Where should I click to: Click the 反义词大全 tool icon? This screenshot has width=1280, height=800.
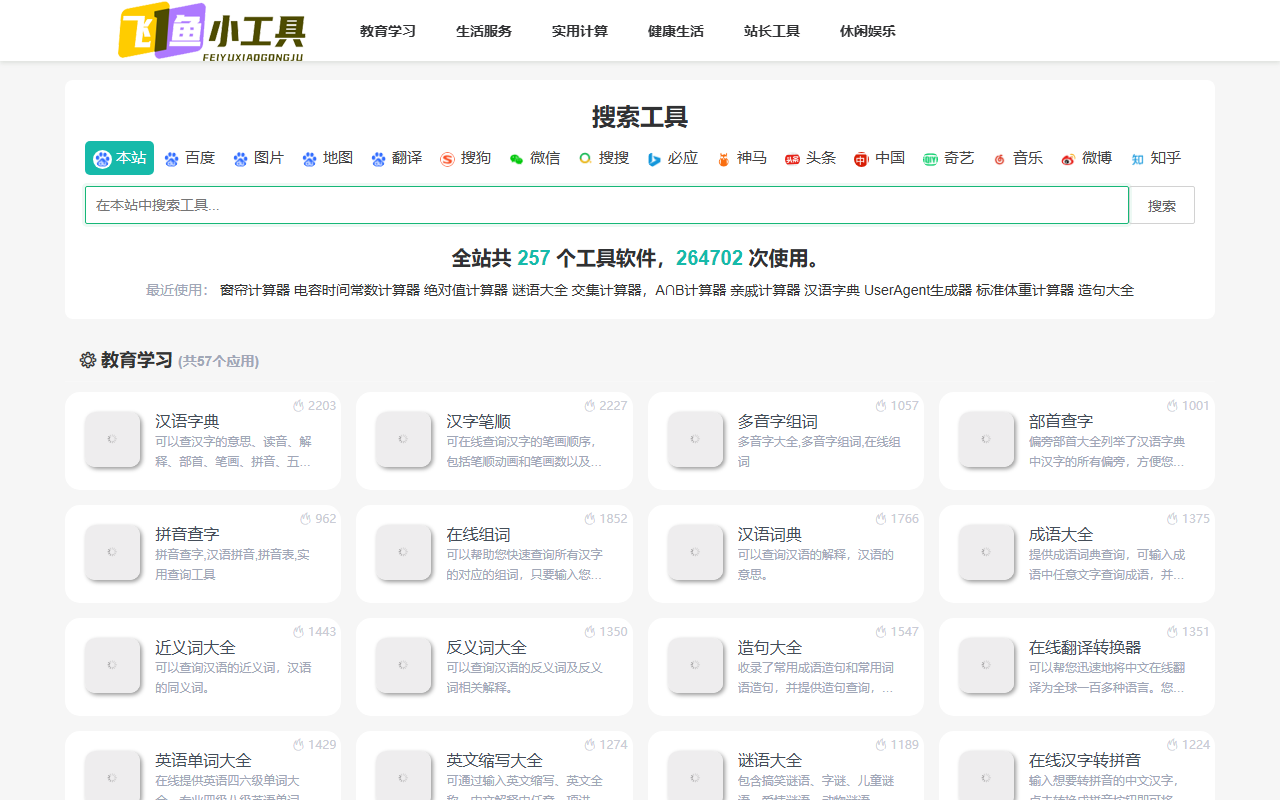click(403, 665)
